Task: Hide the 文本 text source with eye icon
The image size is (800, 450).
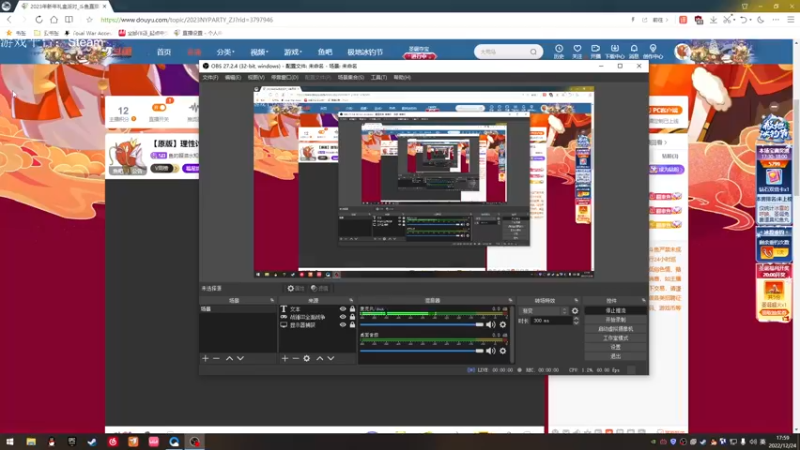Action: click(x=343, y=309)
